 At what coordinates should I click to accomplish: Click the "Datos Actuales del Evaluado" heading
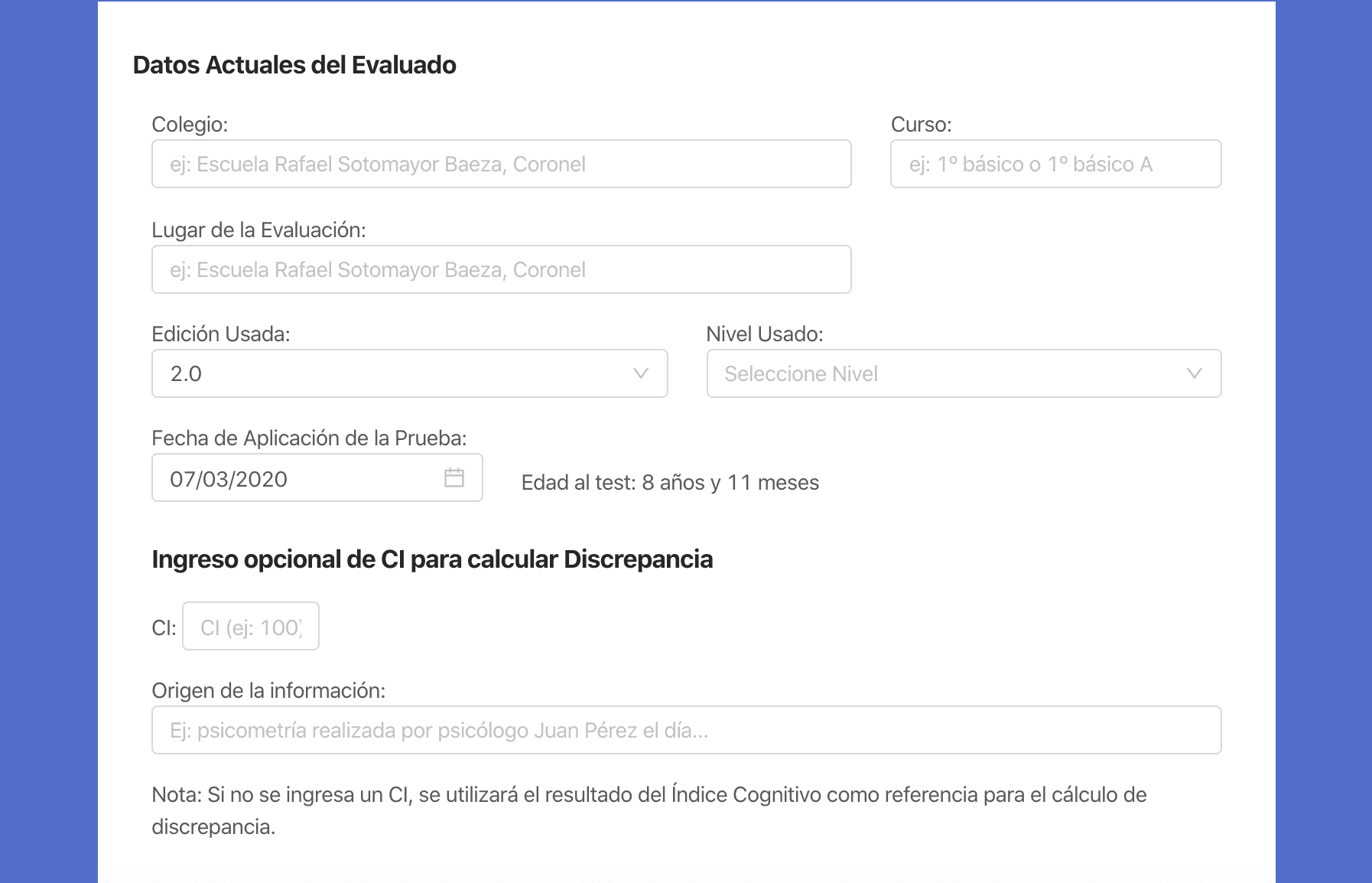(x=294, y=65)
